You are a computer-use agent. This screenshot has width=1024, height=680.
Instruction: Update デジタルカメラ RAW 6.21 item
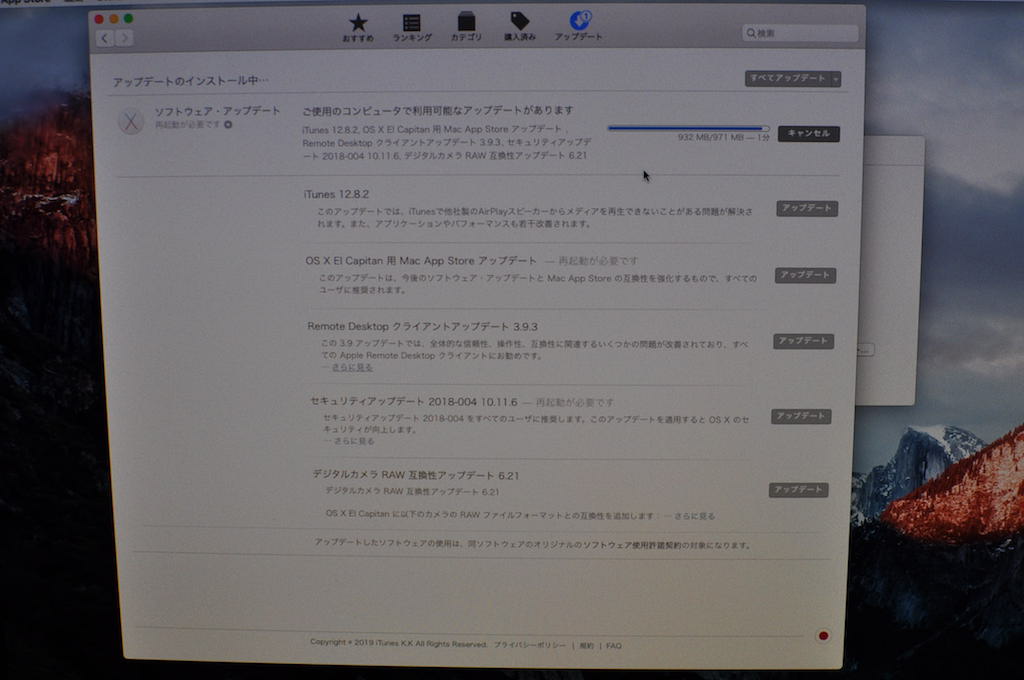point(799,490)
